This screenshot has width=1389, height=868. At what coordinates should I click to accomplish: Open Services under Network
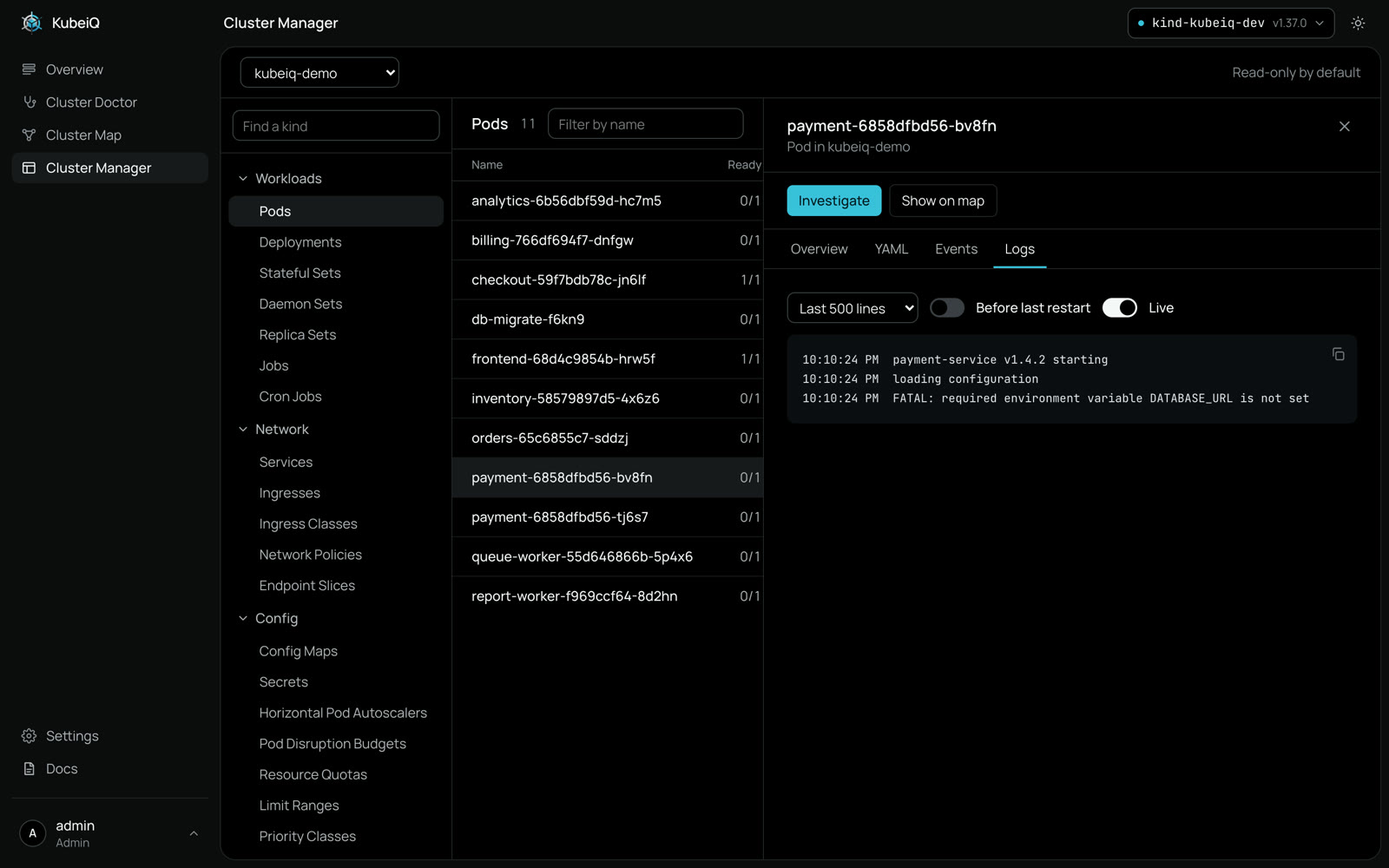[x=336, y=463]
